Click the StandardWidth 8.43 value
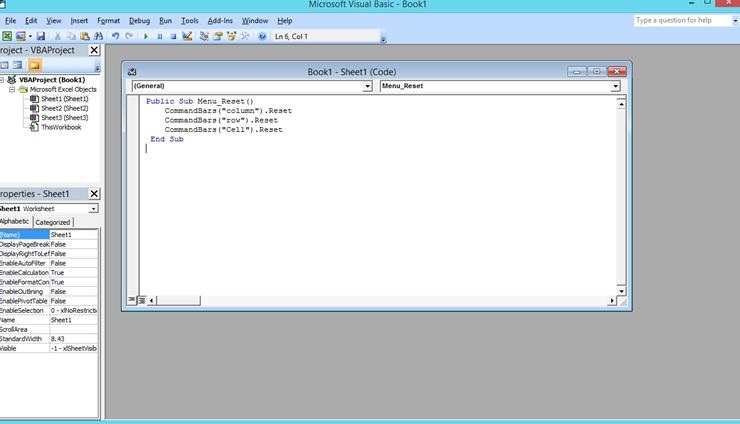 tap(74, 339)
